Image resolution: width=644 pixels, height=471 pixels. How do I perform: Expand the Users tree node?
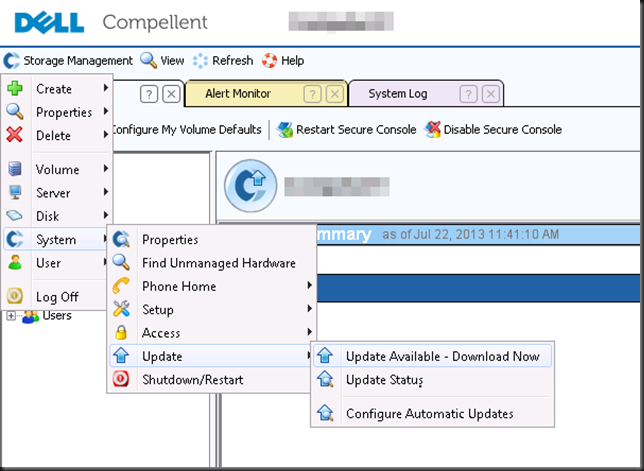point(11,316)
